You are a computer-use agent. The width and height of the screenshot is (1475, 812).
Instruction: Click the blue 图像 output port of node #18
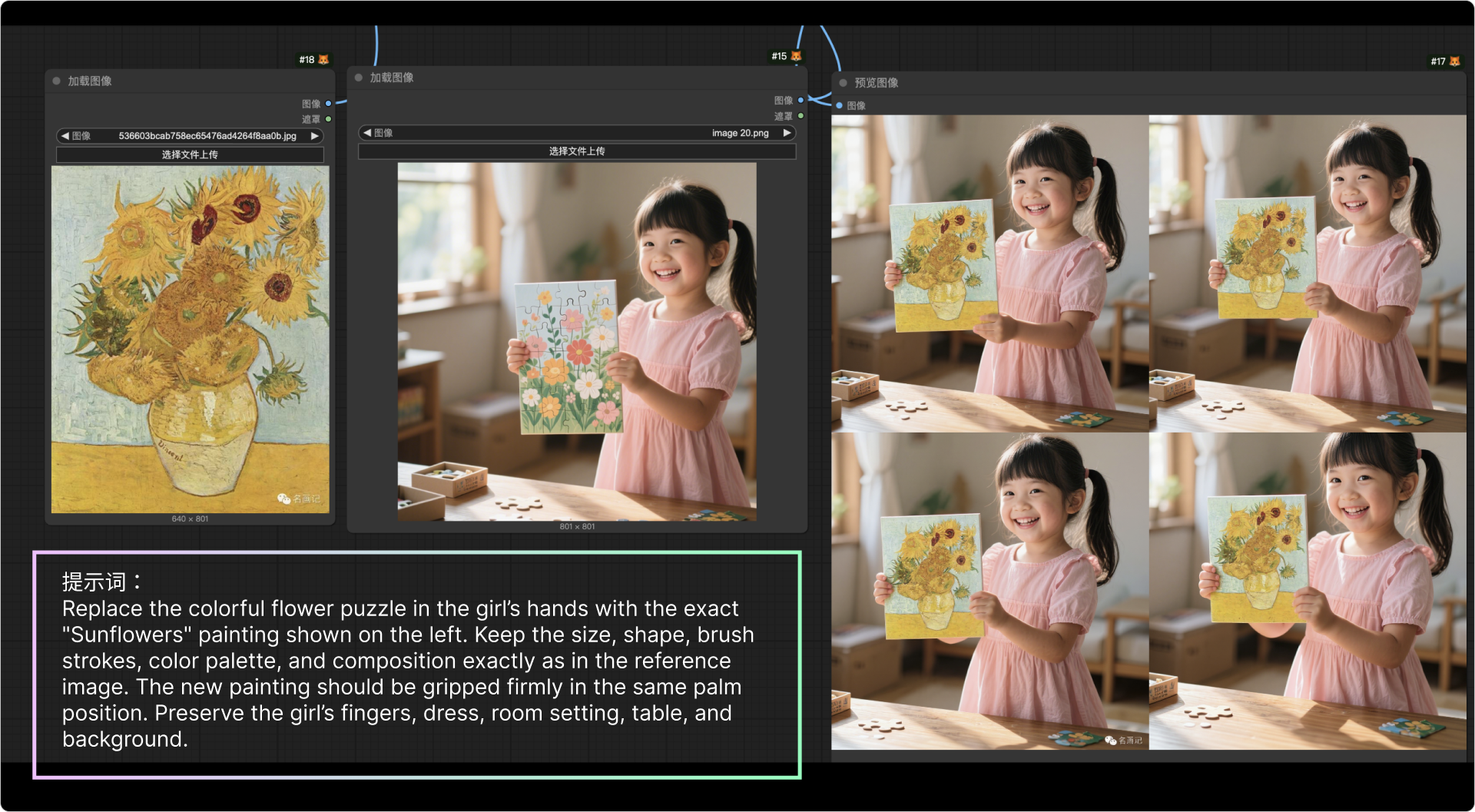coord(329,104)
